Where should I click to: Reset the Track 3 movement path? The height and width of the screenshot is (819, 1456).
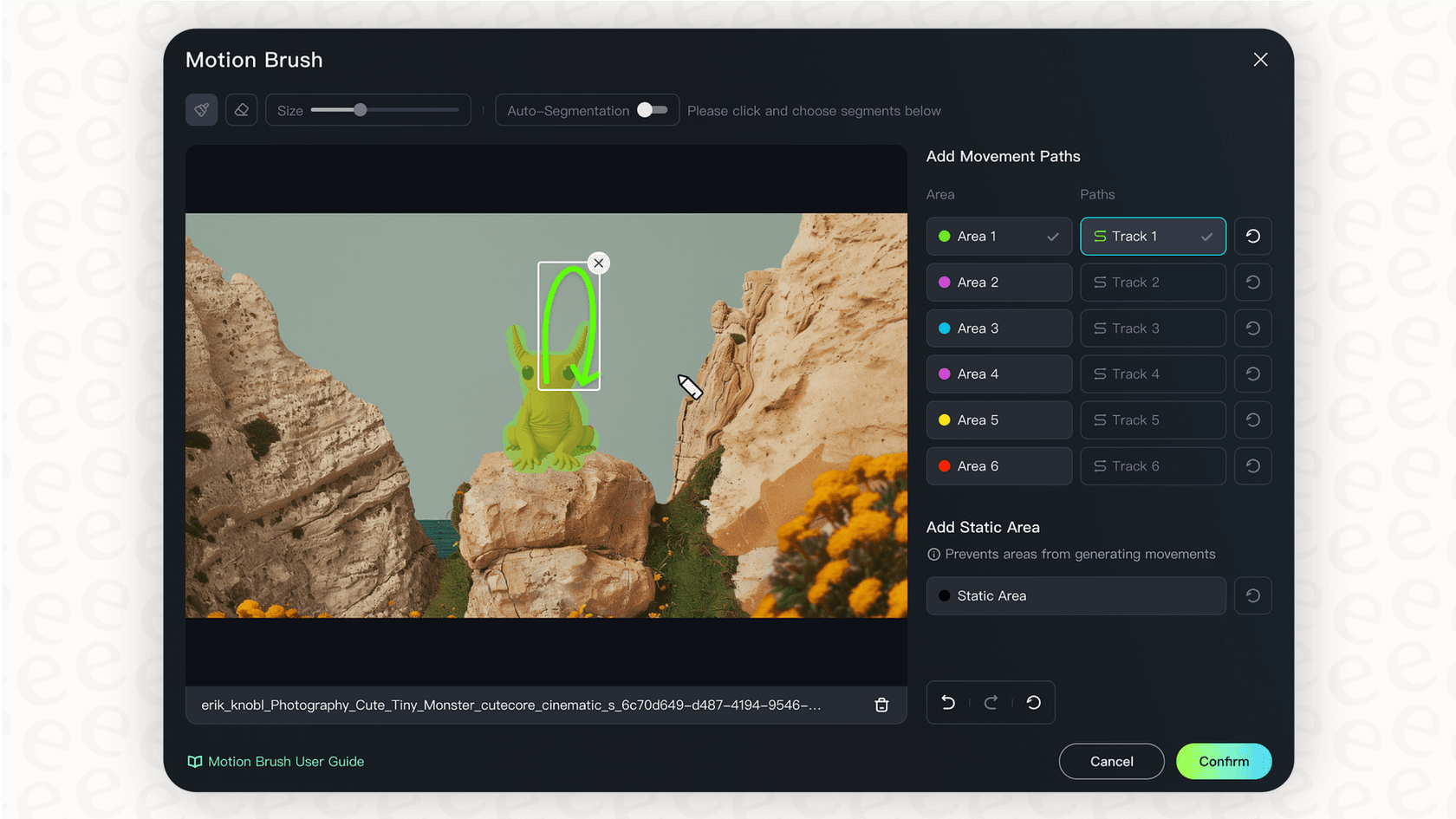point(1252,328)
